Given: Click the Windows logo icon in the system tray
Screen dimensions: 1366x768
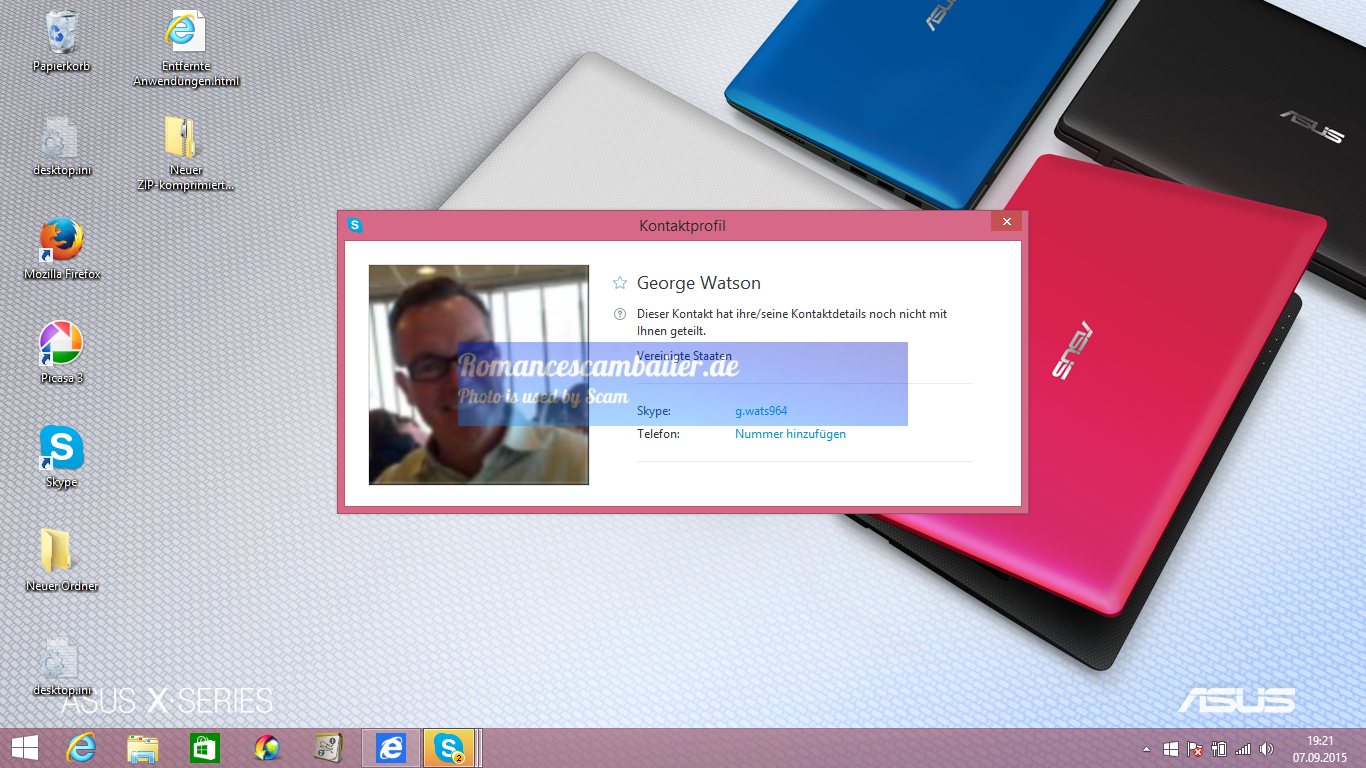Looking at the screenshot, I should (1171, 748).
